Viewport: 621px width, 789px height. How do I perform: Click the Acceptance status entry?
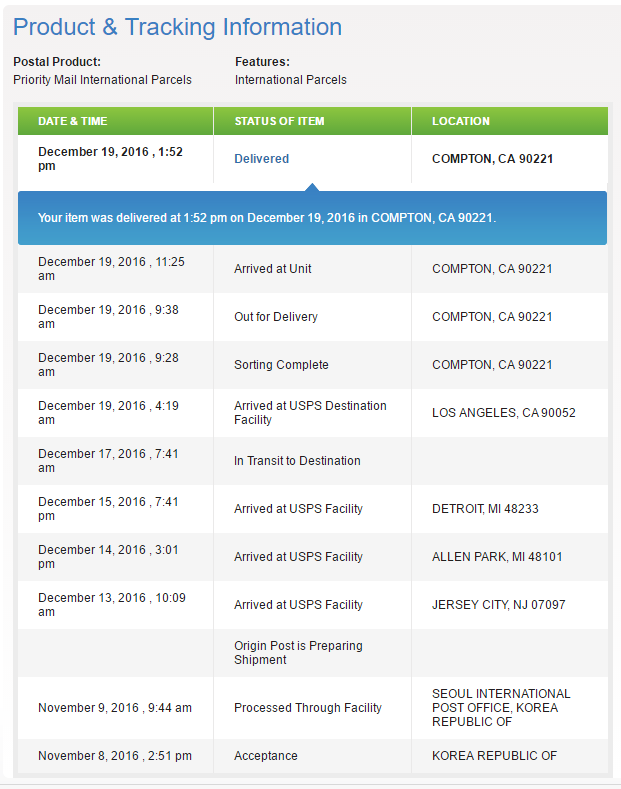[266, 756]
